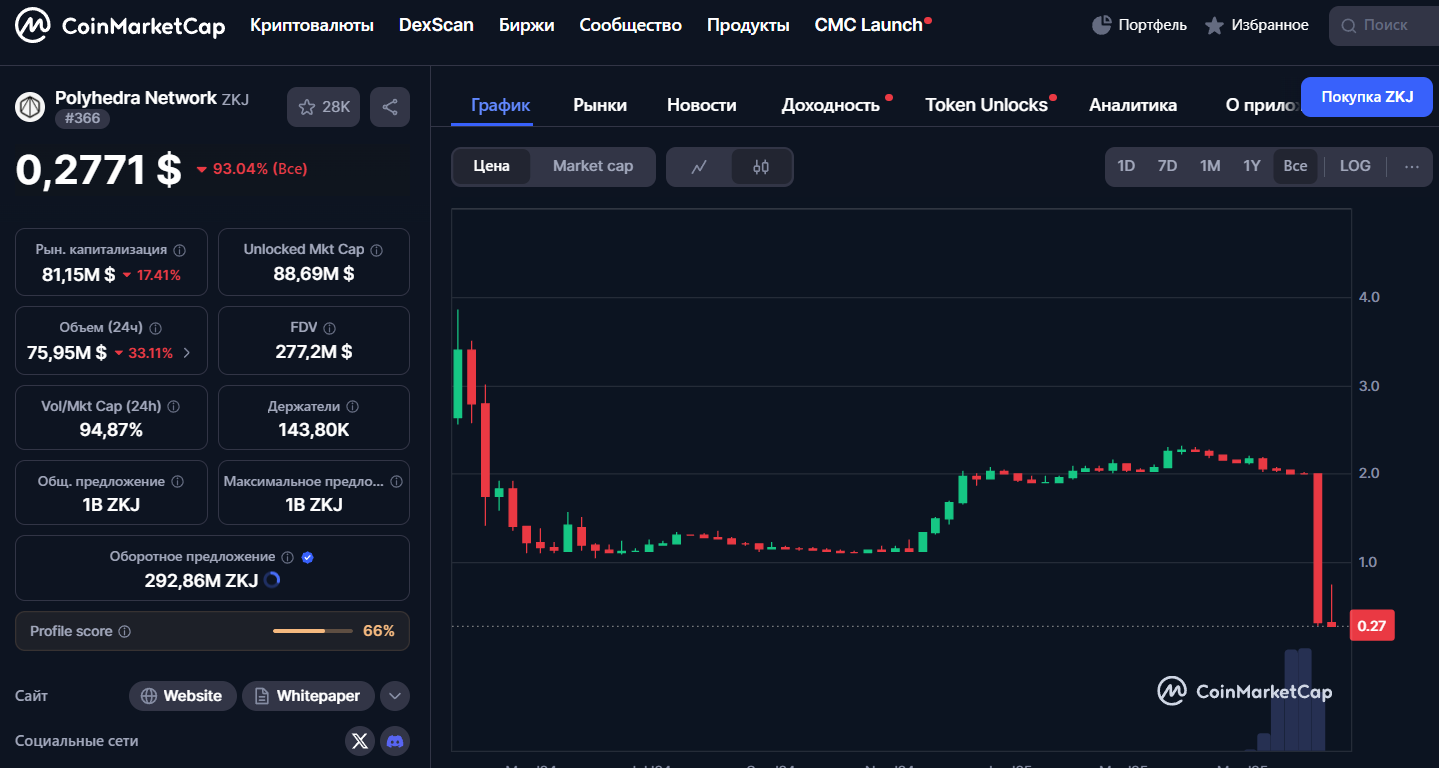Click the 277,2M $ FDV value
1439x768 pixels.
coord(314,352)
